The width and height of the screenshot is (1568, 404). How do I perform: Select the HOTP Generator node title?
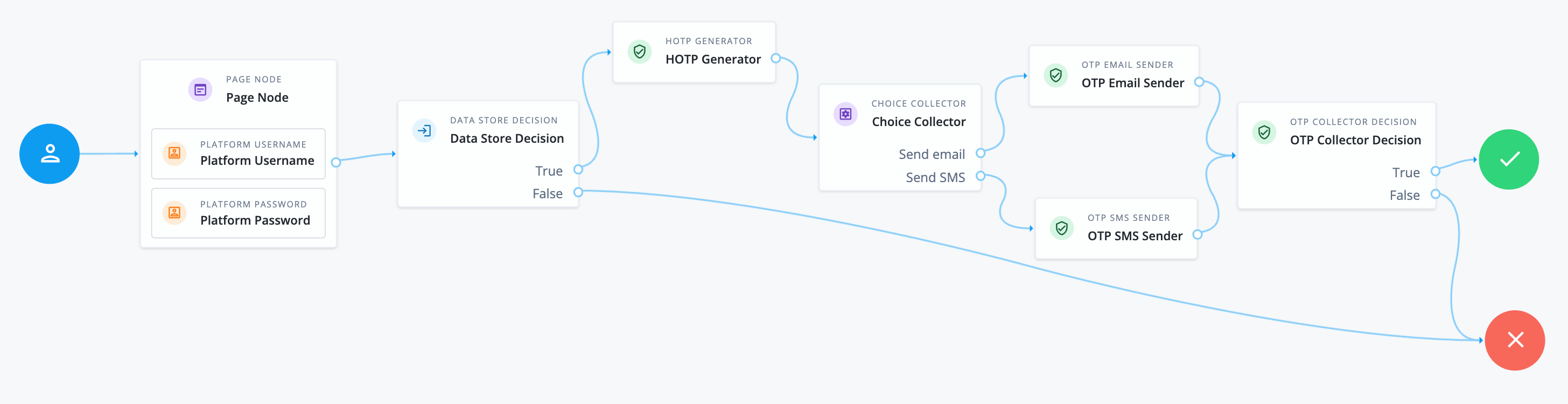tap(713, 59)
